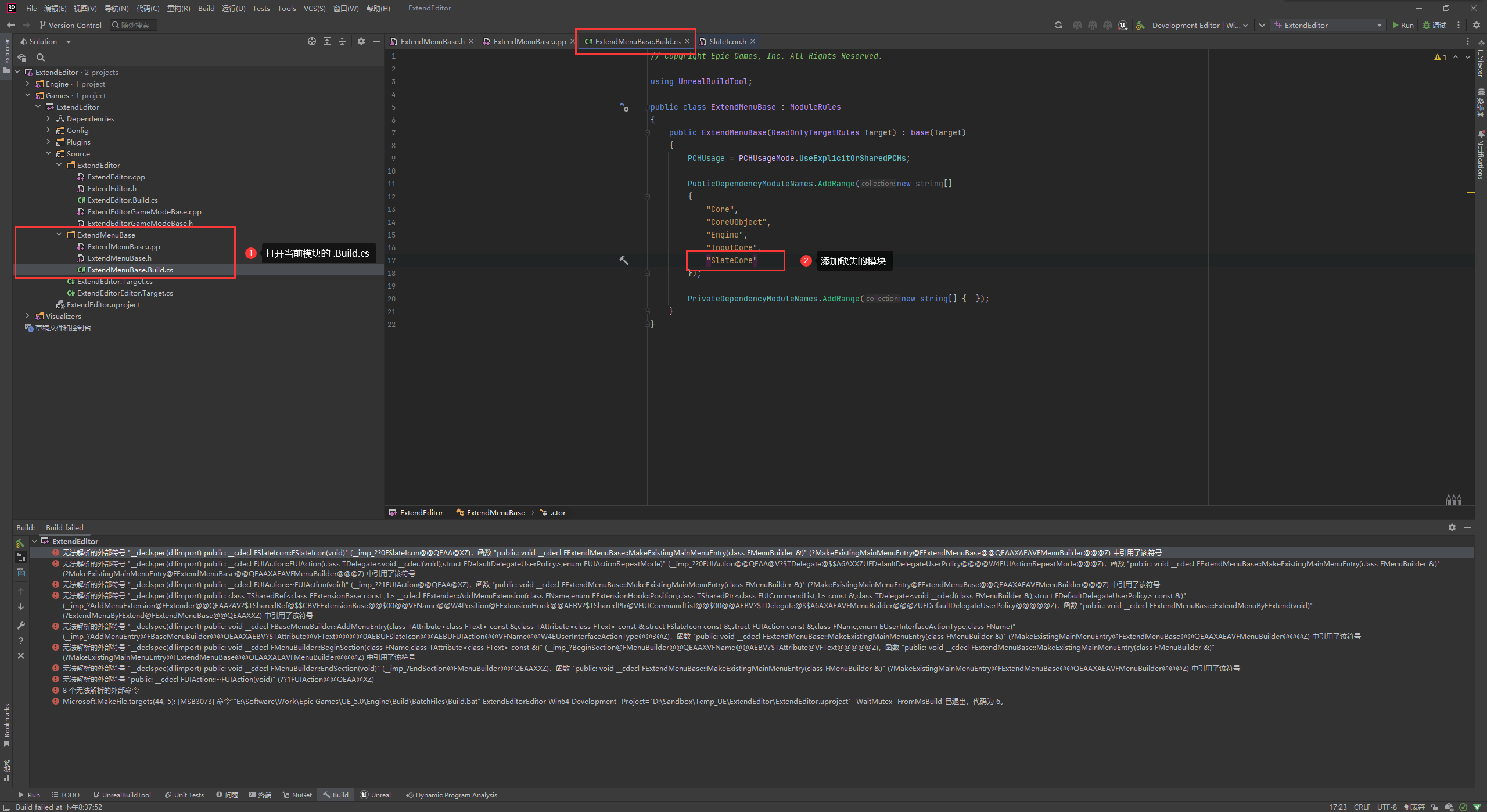
Task: Collapse the ExtendMenuBase folder
Action: [59, 235]
